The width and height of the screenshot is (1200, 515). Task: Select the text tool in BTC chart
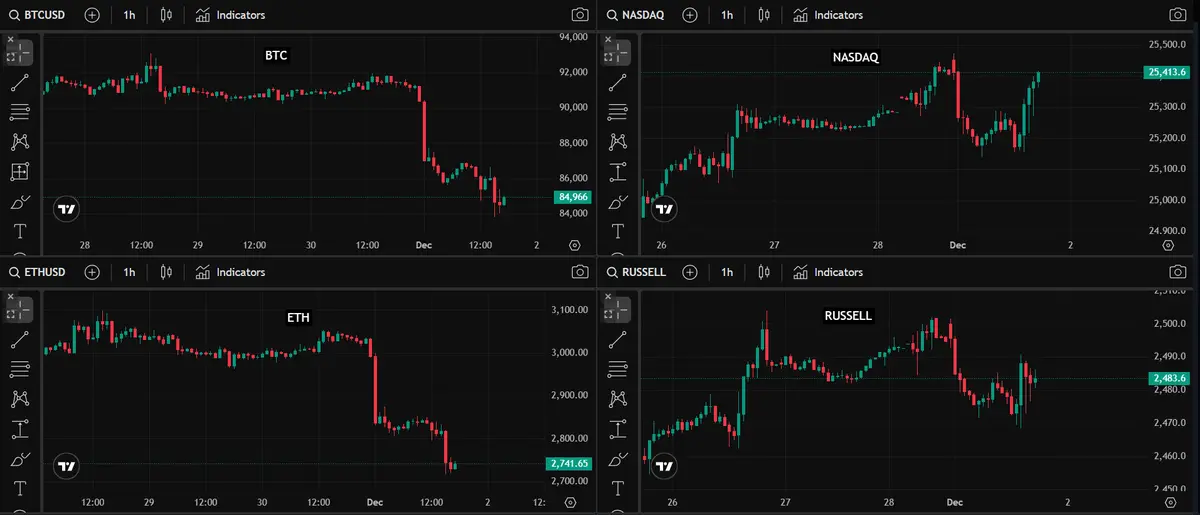coord(20,232)
